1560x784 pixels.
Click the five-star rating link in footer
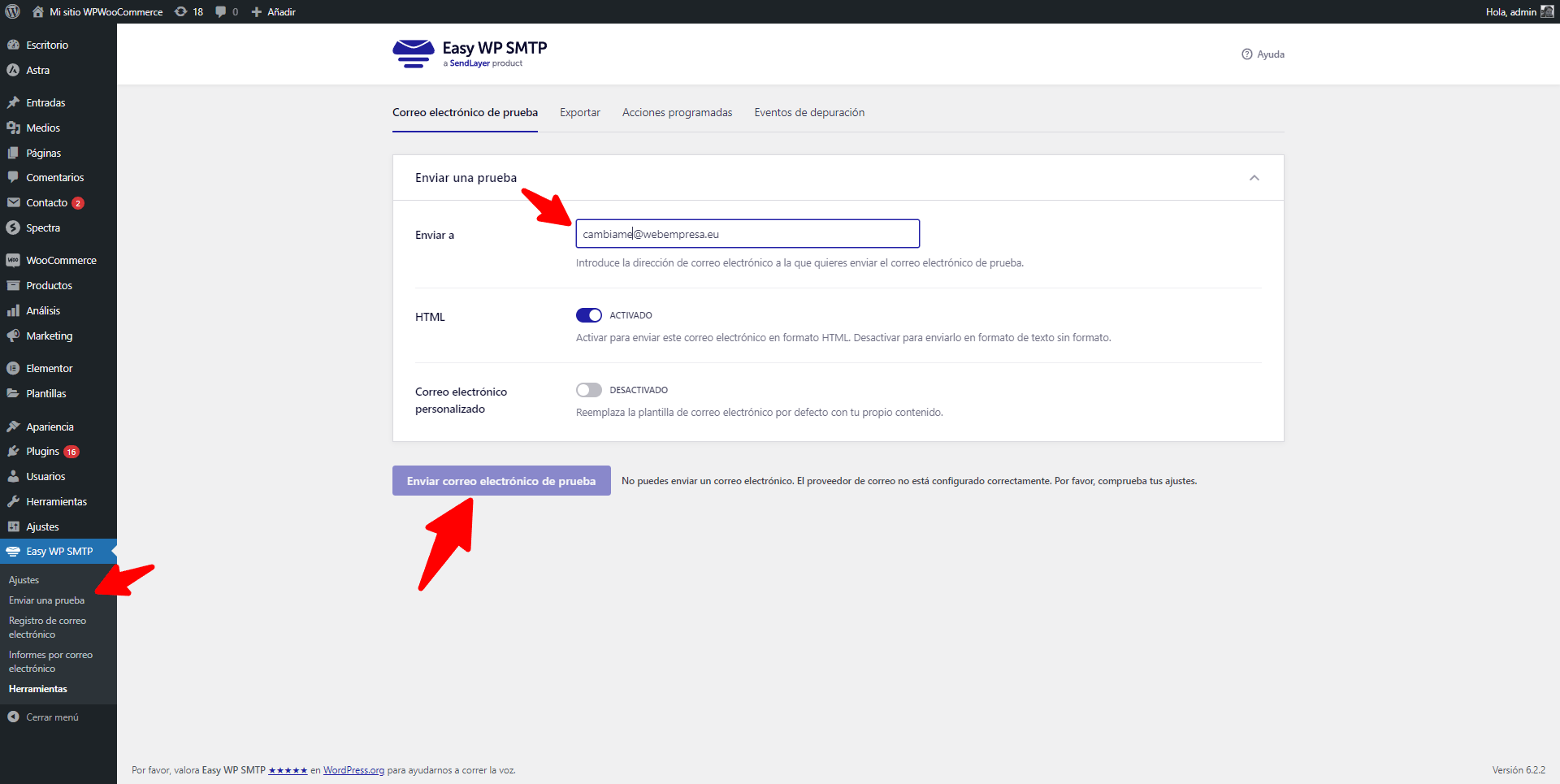pos(288,770)
